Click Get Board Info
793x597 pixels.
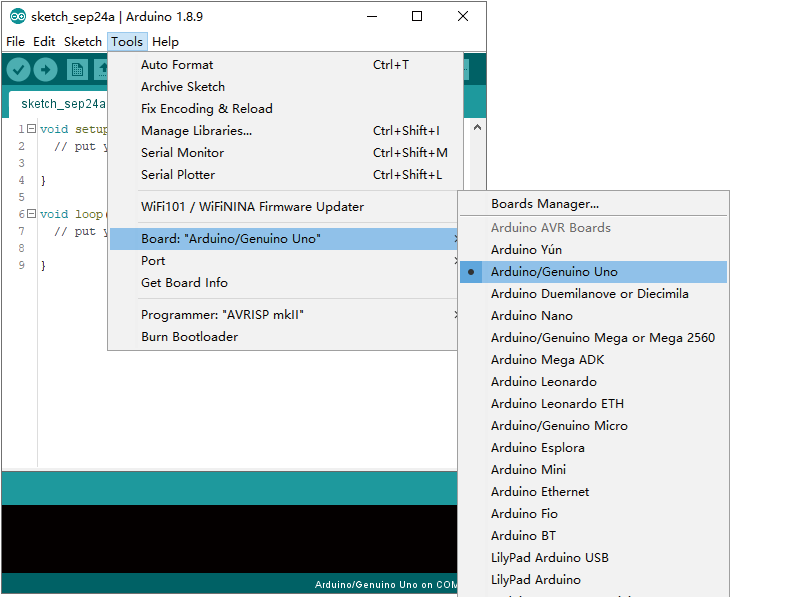pos(285,283)
